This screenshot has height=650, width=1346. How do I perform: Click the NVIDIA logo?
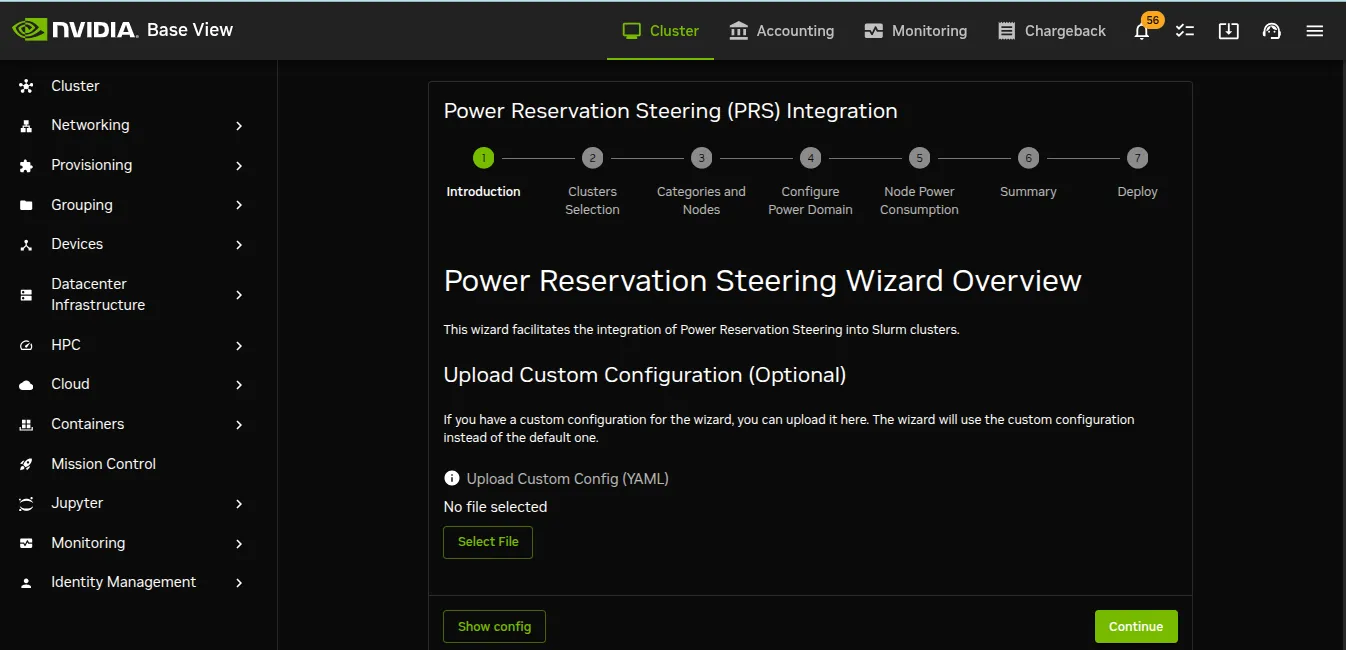point(74,30)
